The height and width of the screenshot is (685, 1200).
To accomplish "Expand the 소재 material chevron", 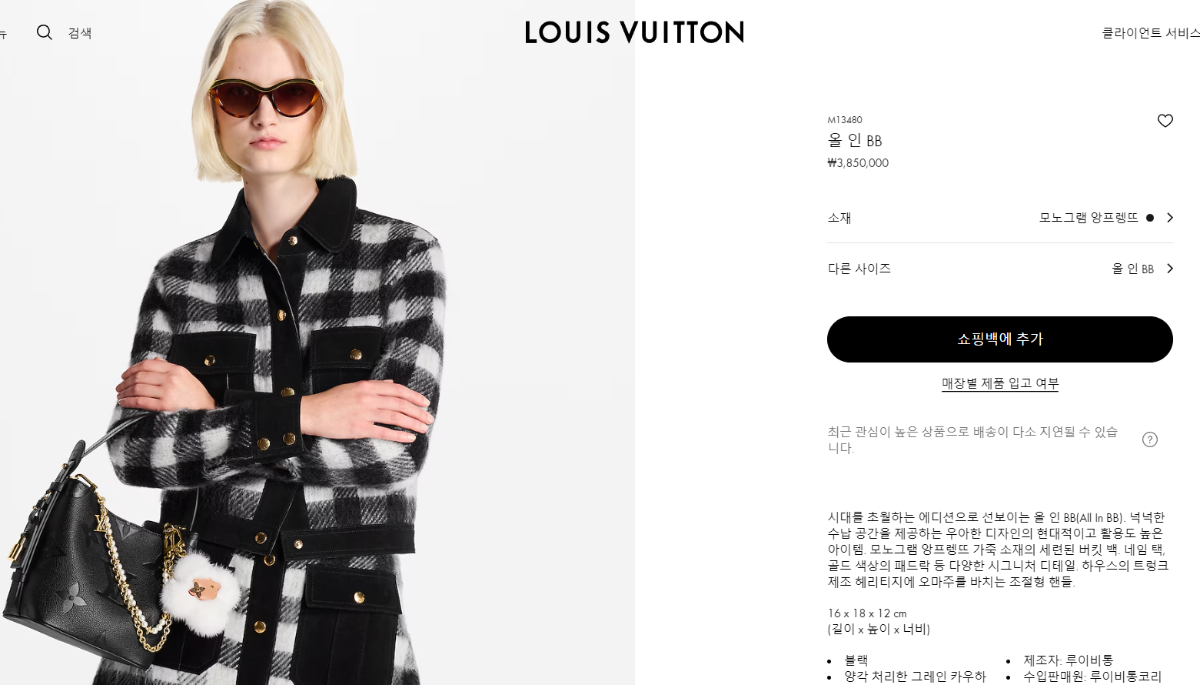I will click(1169, 217).
